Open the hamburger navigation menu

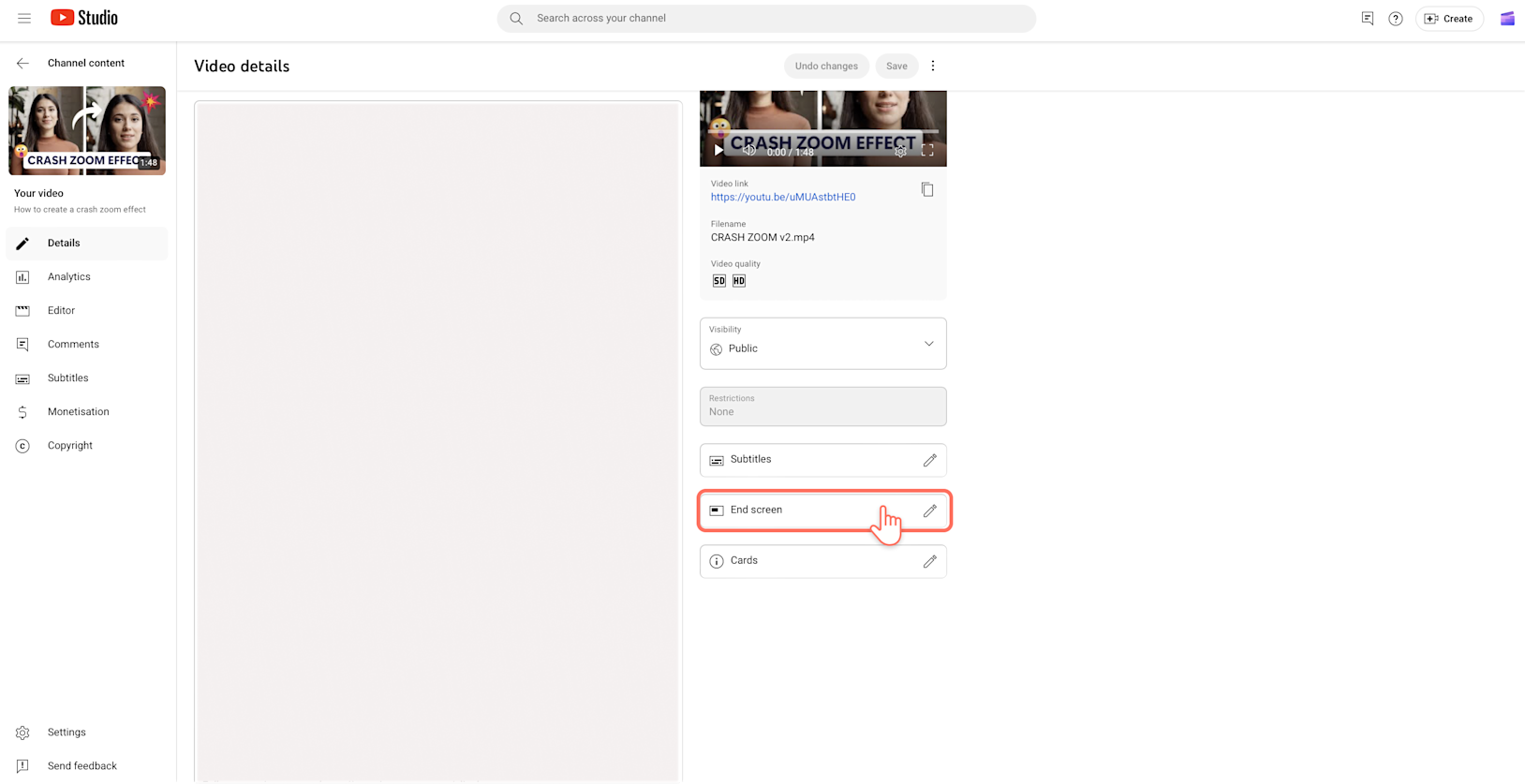pos(24,19)
